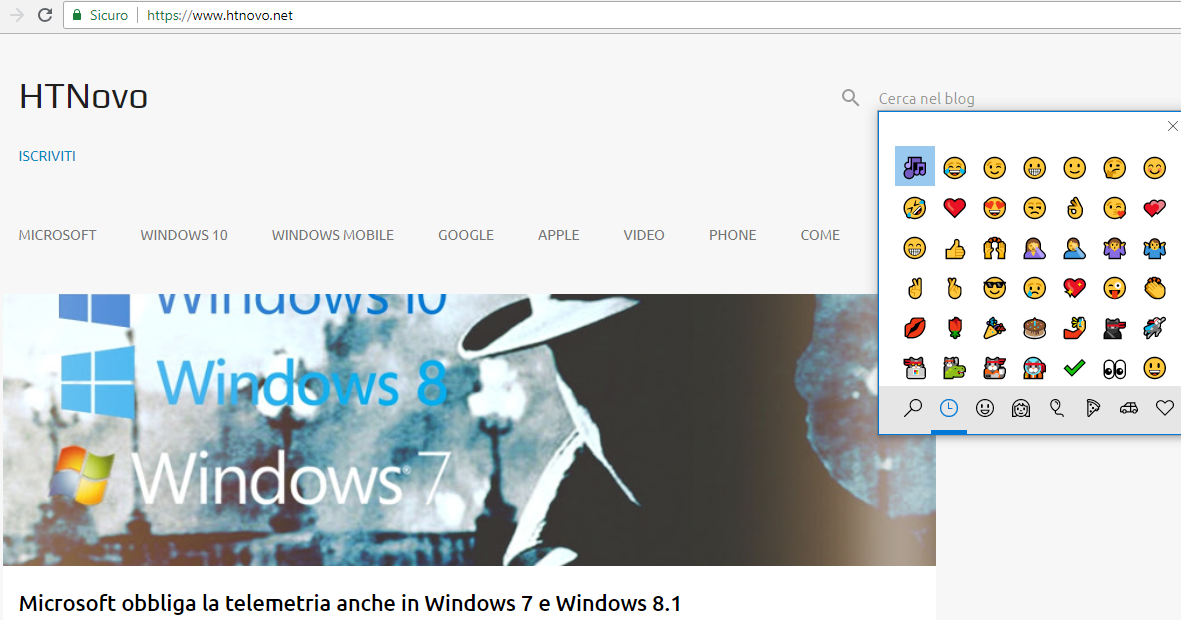
Task: Pick the purple musical notes emoji
Action: click(914, 166)
